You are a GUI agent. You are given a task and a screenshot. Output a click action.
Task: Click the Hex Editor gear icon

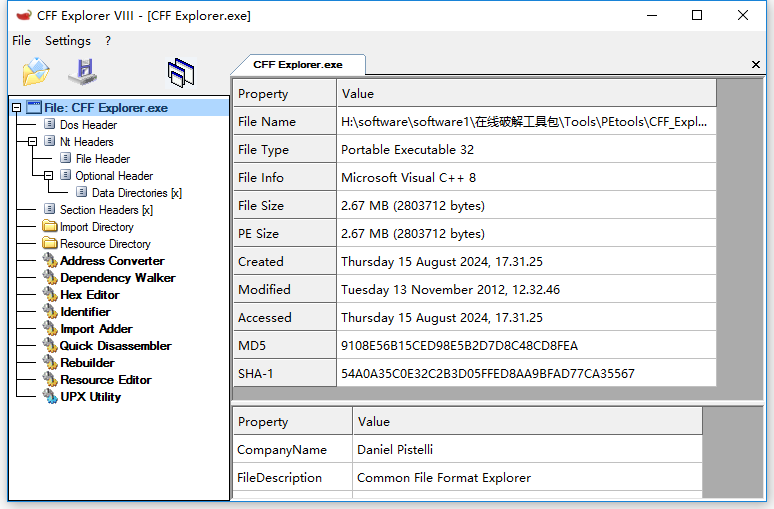pyautogui.click(x=50, y=294)
